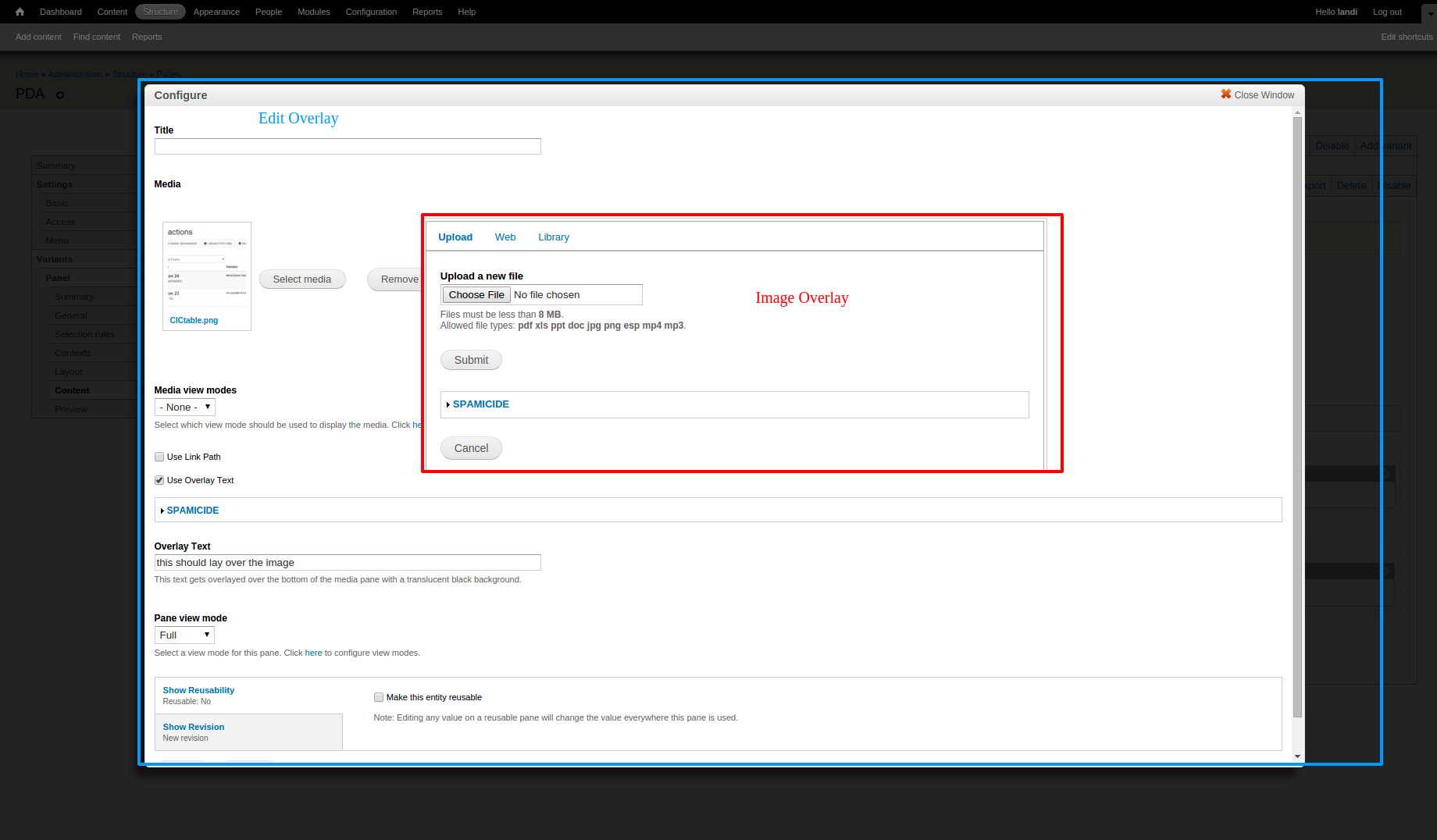Screen dimensions: 1437x840
Task: Click the red X Close Window icon
Action: [x=1225, y=94]
